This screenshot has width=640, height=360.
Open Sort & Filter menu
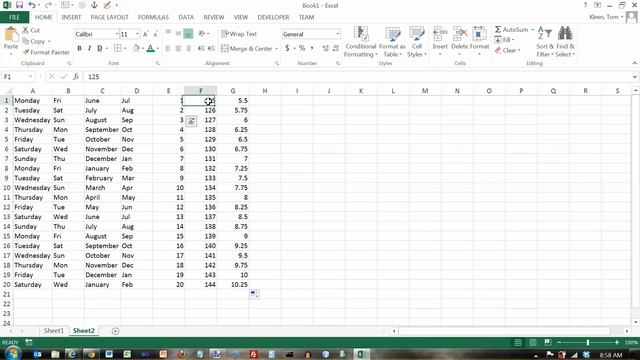pyautogui.click(x=544, y=42)
